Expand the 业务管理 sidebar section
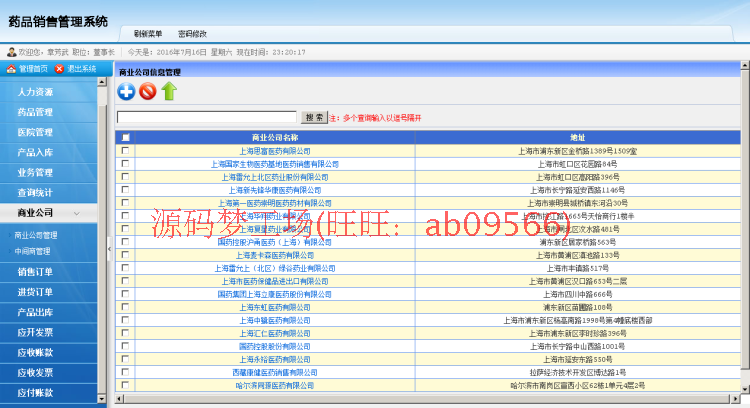 pyautogui.click(x=48, y=173)
